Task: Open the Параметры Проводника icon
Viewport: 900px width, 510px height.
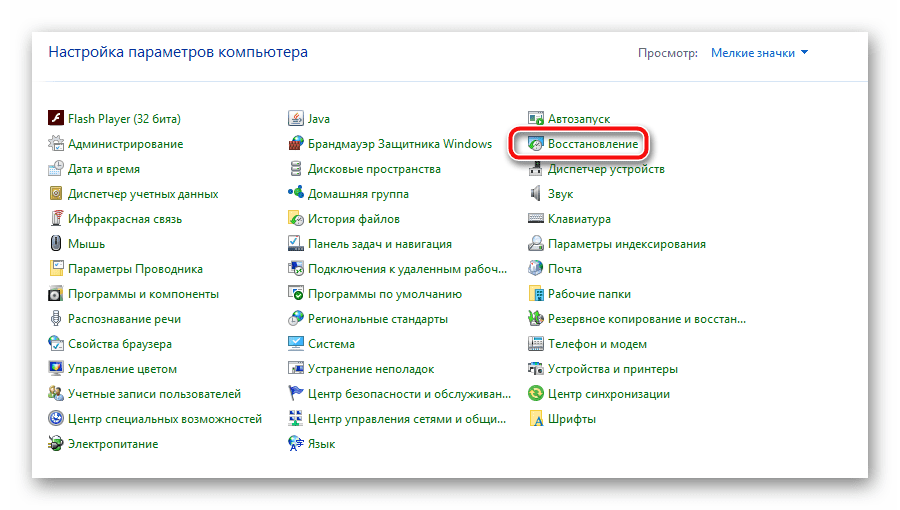Action: click(56, 268)
